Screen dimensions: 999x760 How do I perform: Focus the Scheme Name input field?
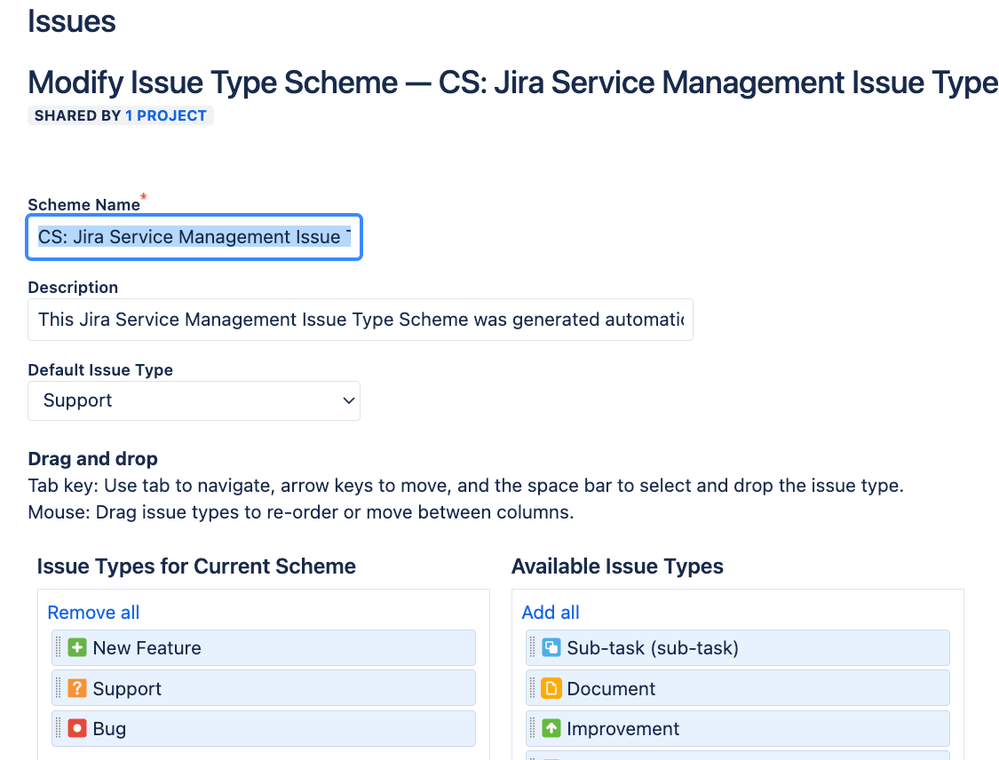click(194, 237)
